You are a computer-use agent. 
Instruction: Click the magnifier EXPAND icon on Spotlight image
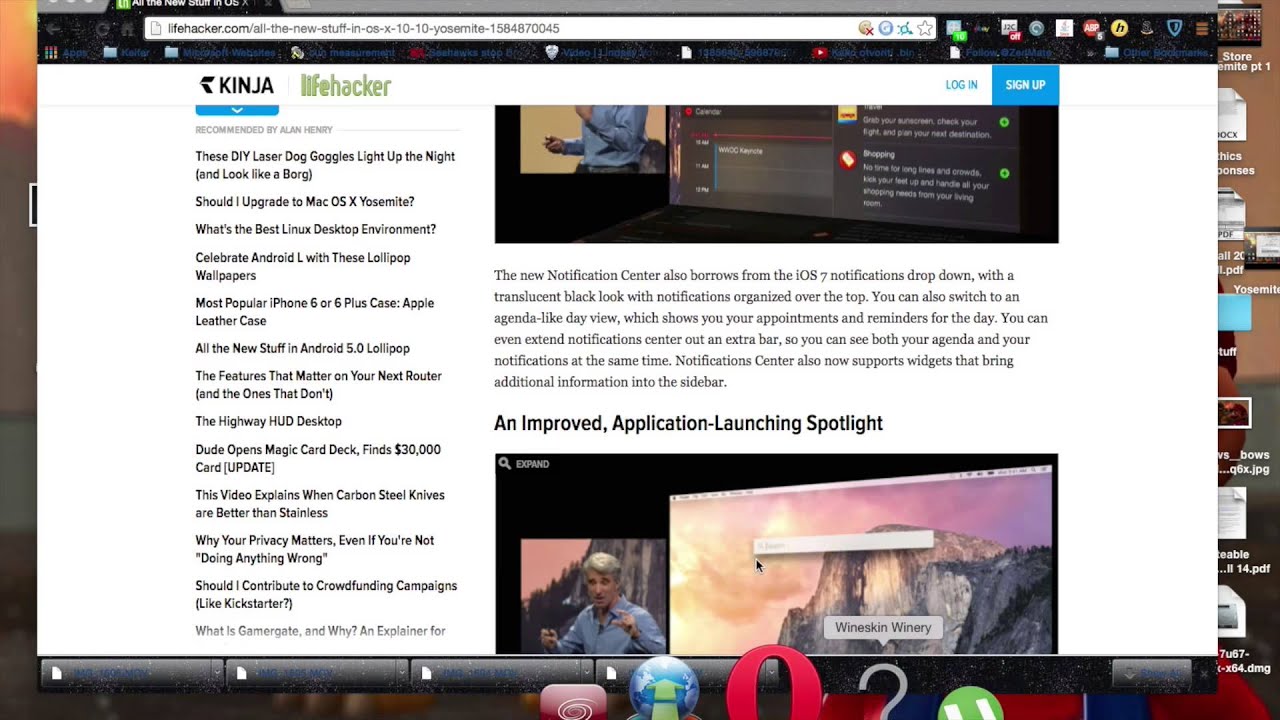506,464
